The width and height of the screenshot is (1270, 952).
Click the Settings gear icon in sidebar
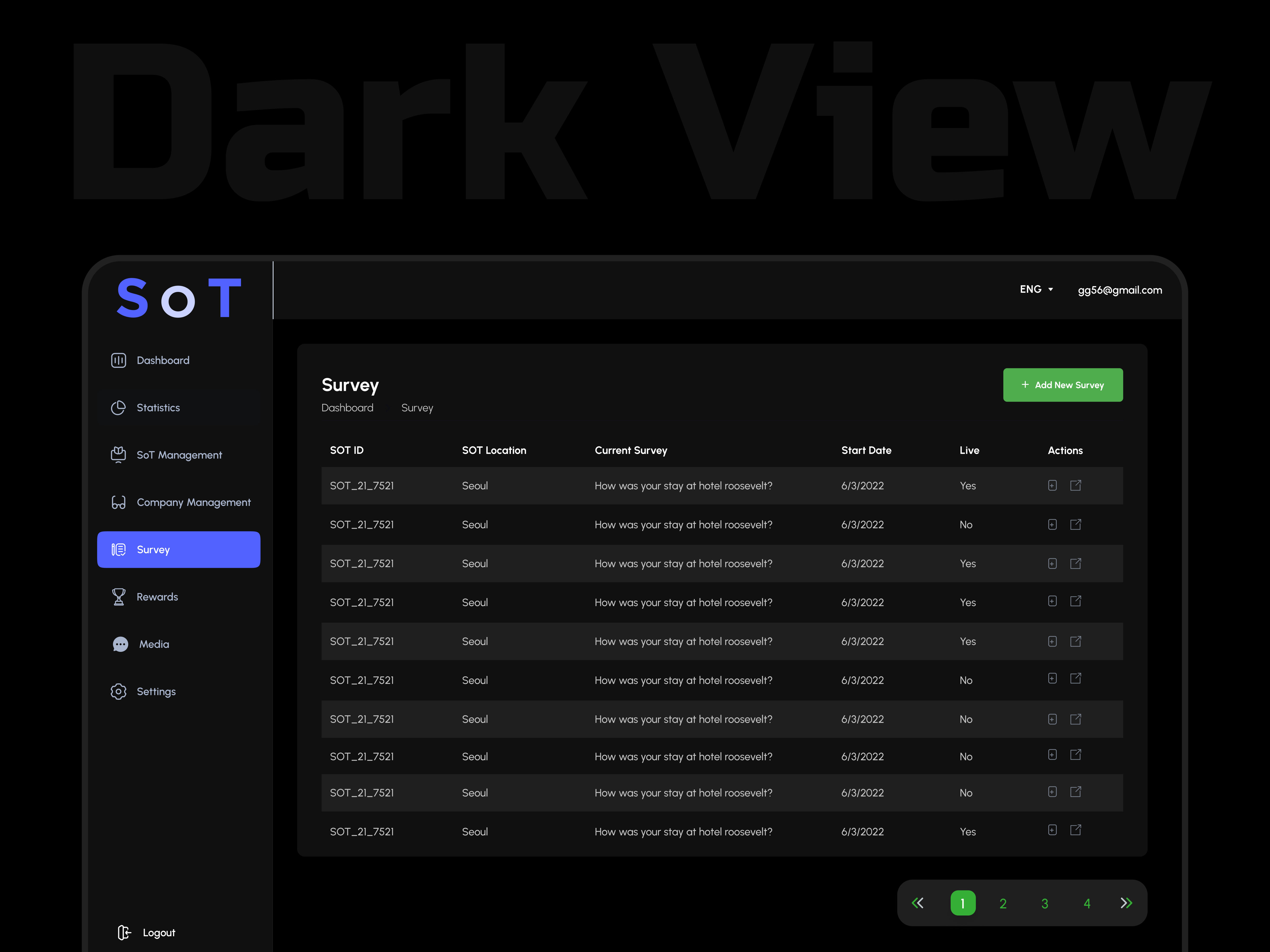[118, 692]
